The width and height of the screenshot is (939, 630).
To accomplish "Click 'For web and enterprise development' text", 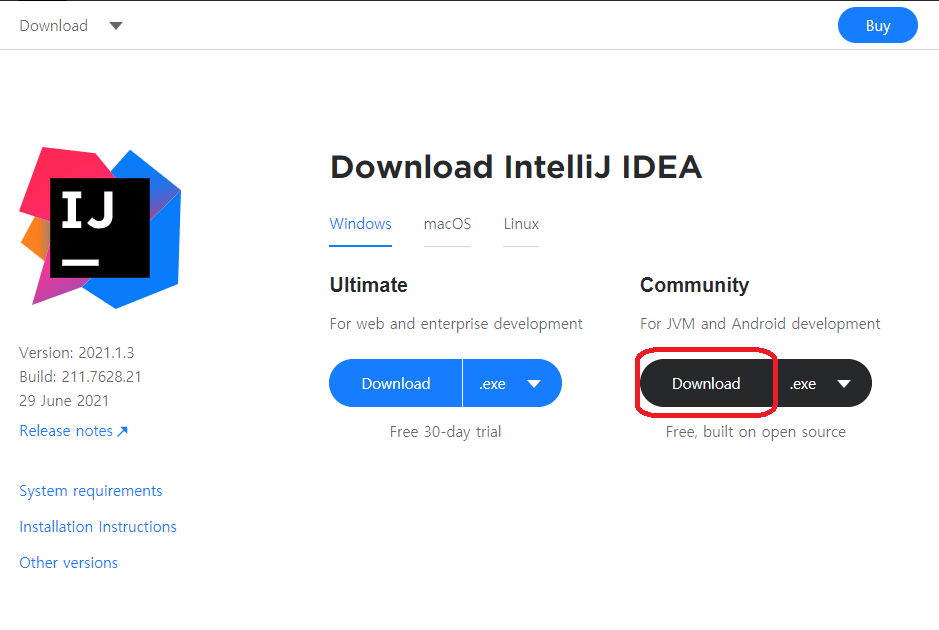I will [x=456, y=324].
